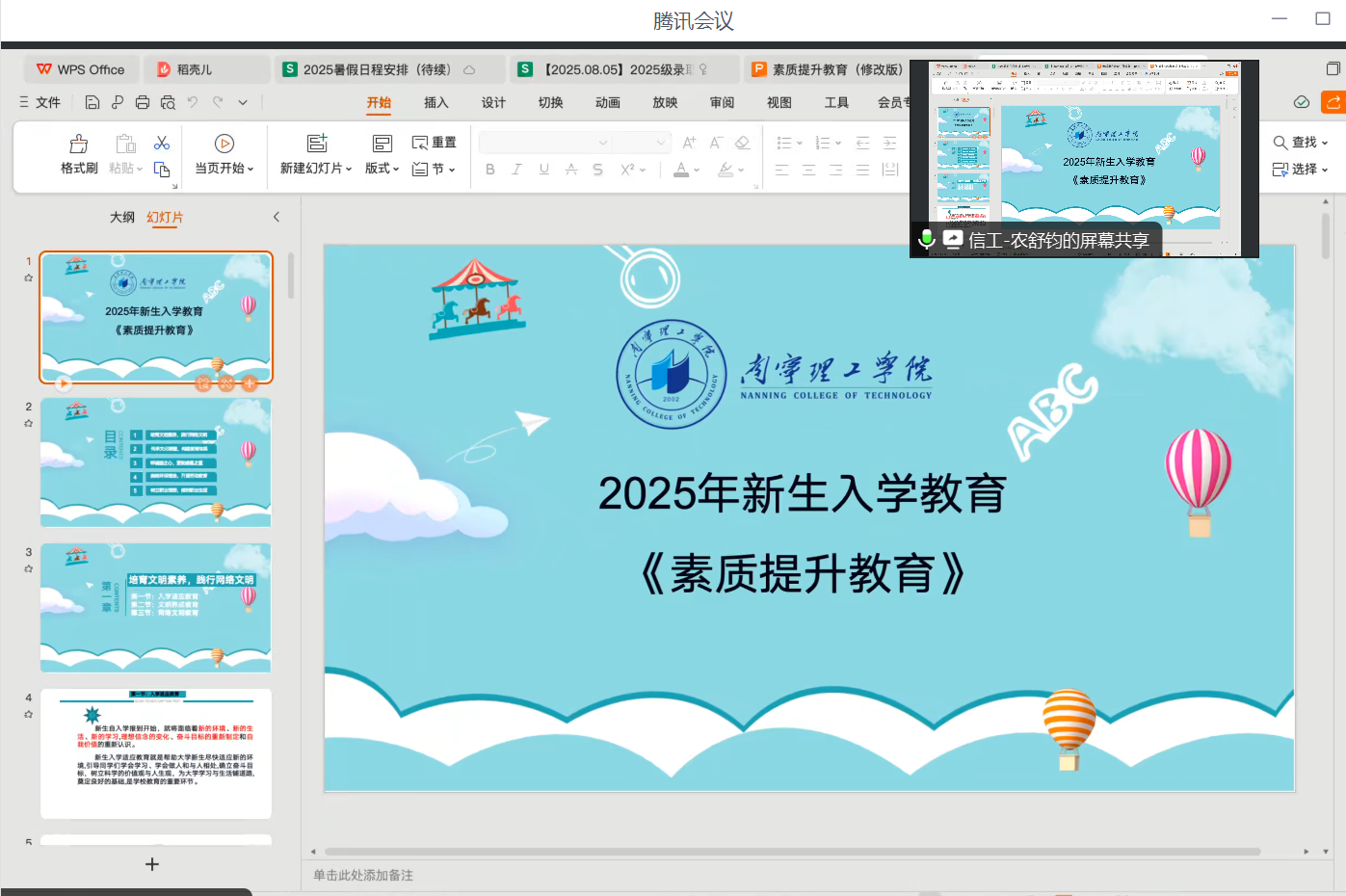Screen dimensions: 1346x896
Task: Start slideshow from current slide play icon
Action: pyautogui.click(x=224, y=144)
